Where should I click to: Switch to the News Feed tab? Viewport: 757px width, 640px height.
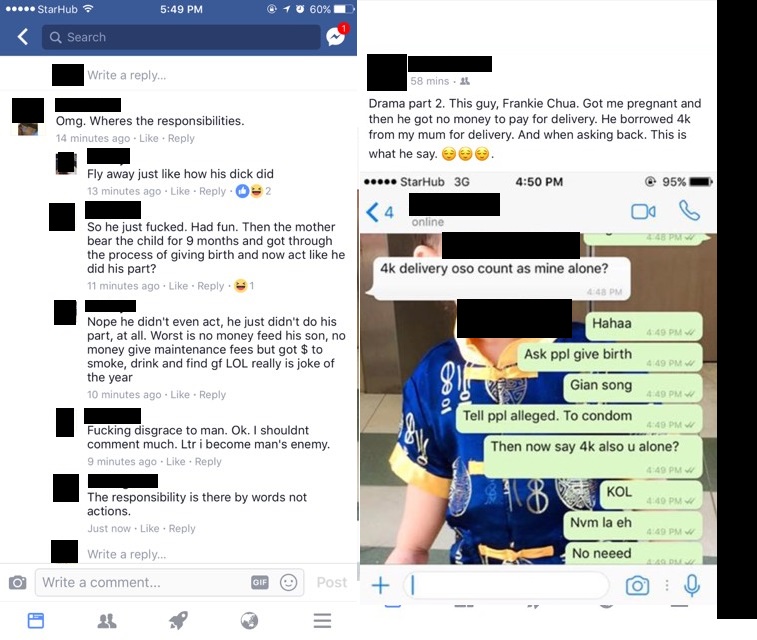click(x=36, y=620)
